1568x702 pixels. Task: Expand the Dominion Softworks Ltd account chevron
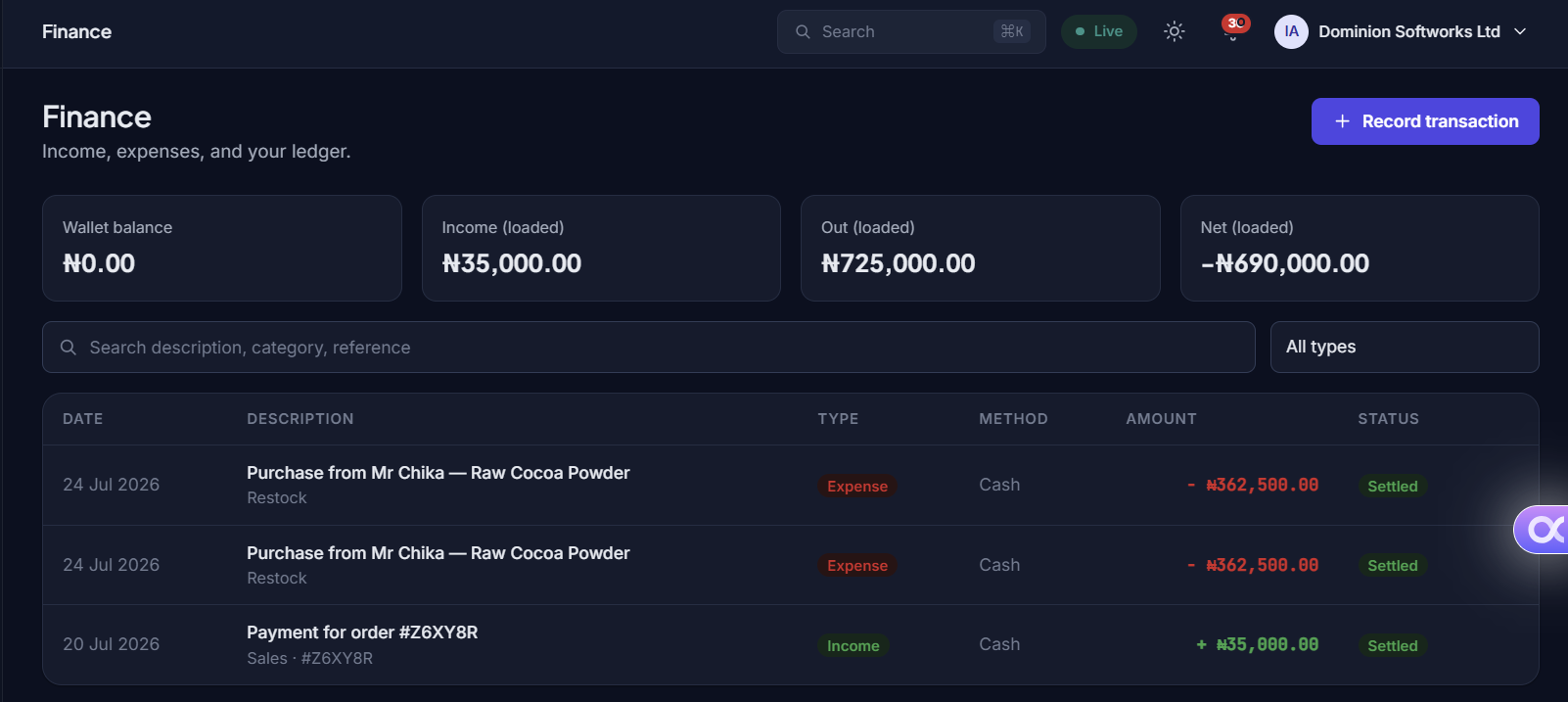click(1520, 31)
